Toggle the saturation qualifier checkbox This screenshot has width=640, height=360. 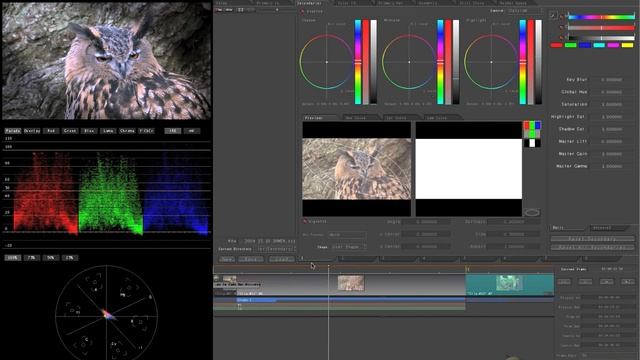pyautogui.click(x=562, y=28)
